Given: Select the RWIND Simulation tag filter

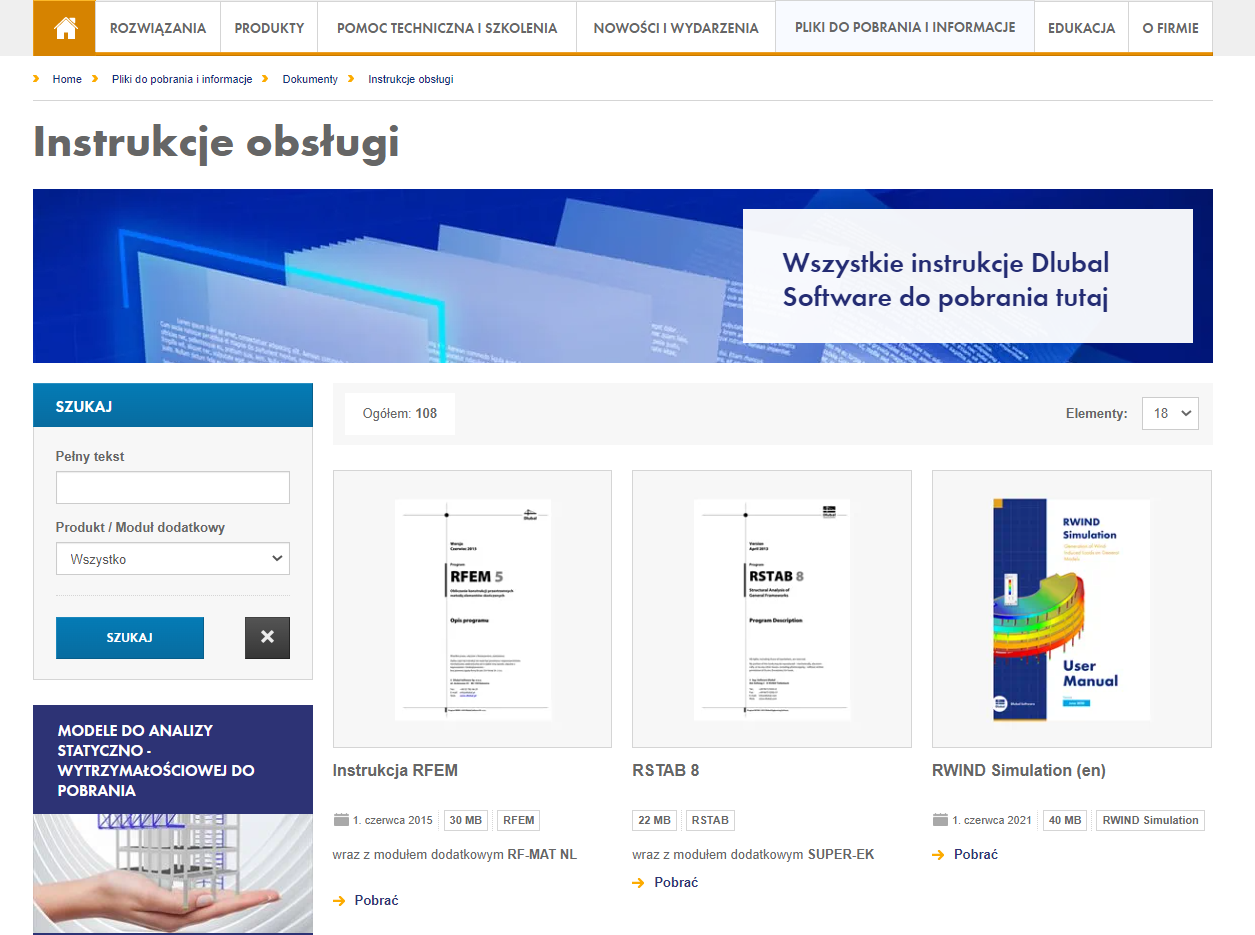Looking at the screenshot, I should coord(1150,820).
